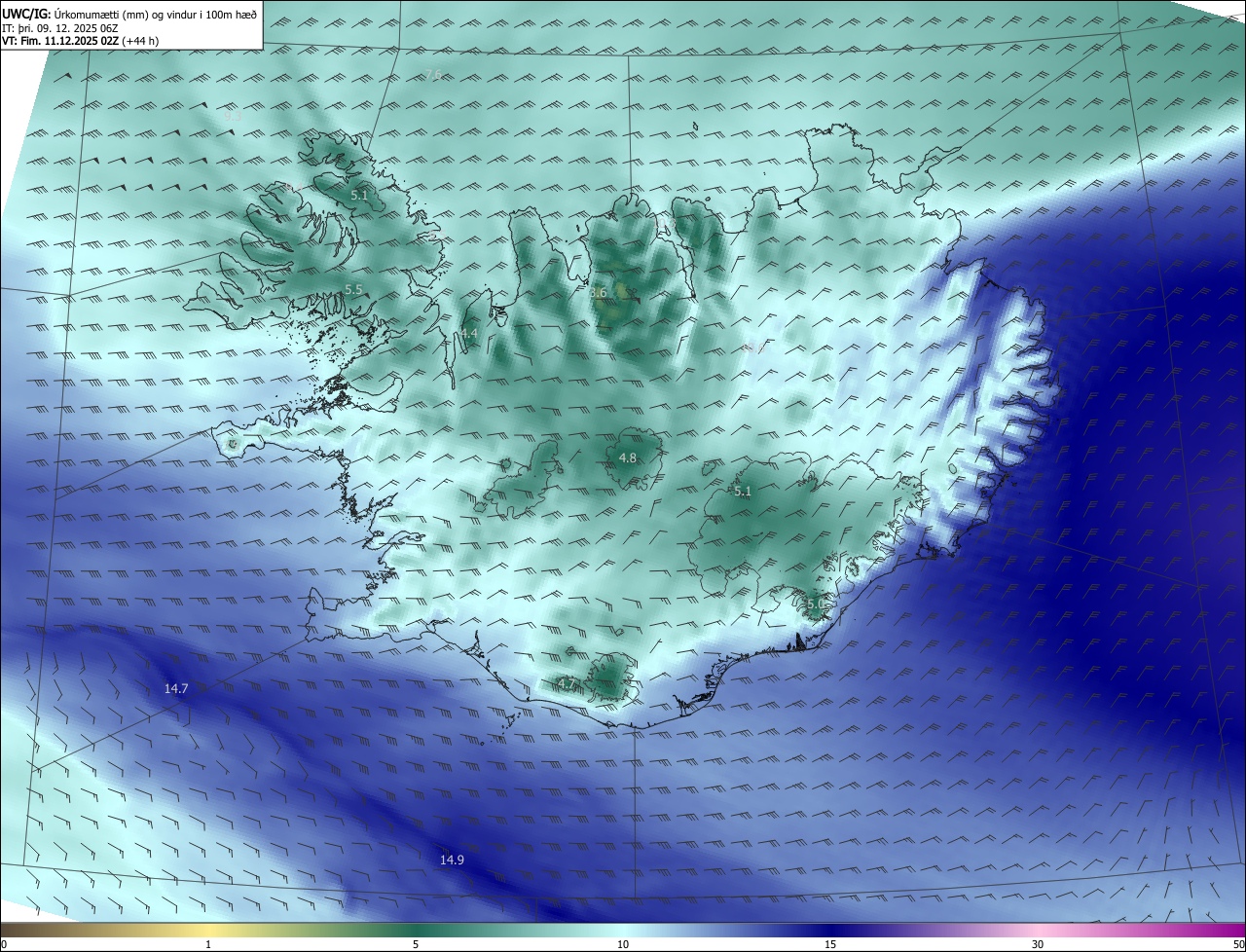Viewport: 1246px width, 952px height.
Task: Click the 15 tick on the color scale
Action: [830, 944]
